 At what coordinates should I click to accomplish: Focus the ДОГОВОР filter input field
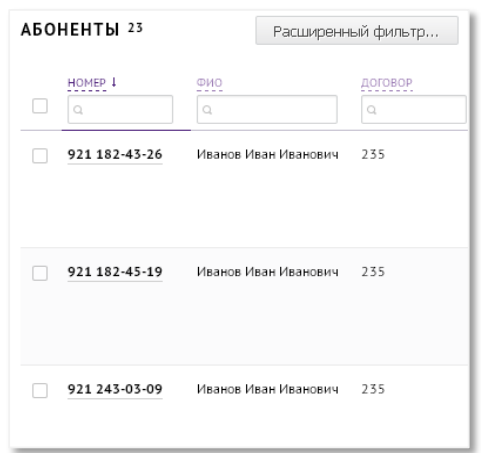pos(414,110)
